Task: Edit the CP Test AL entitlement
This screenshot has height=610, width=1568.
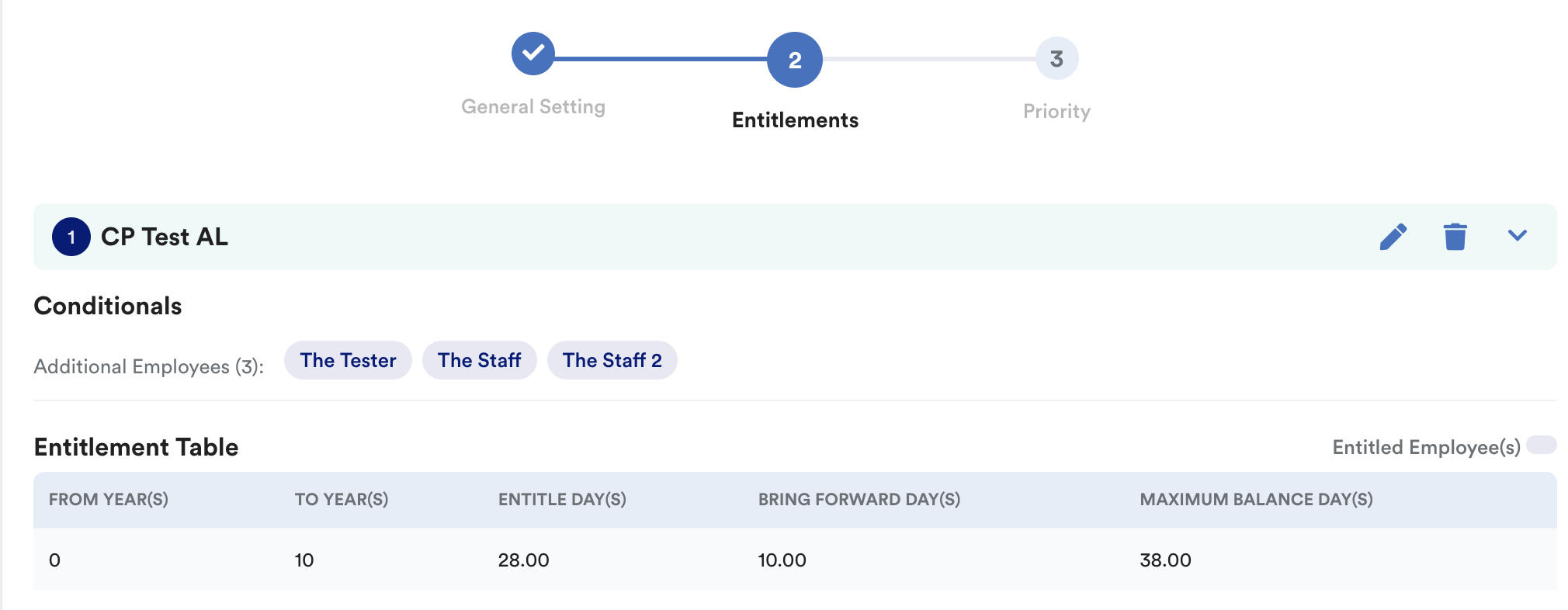Action: pyautogui.click(x=1393, y=237)
